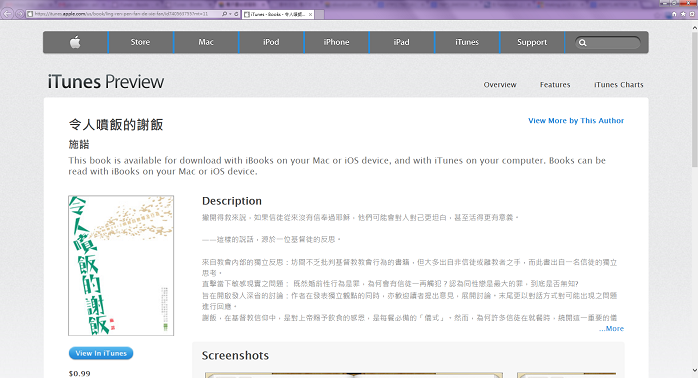Click View More by This Author
Image resolution: width=698 pixels, height=378 pixels.
[x=576, y=121]
